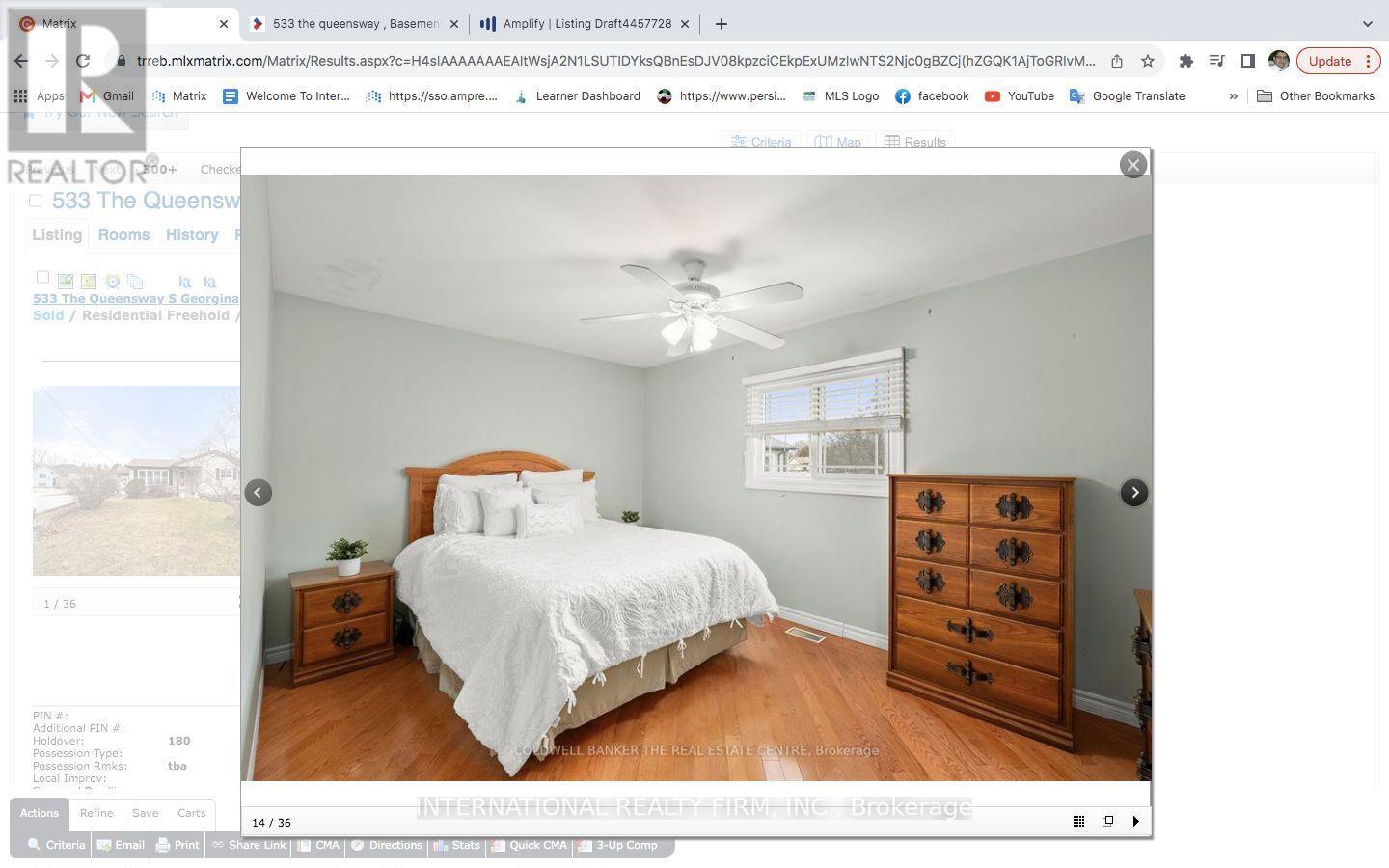Viewport: 1389px width, 868px height.
Task: Switch to the 533 the queensway browser tab
Action: pyautogui.click(x=355, y=24)
